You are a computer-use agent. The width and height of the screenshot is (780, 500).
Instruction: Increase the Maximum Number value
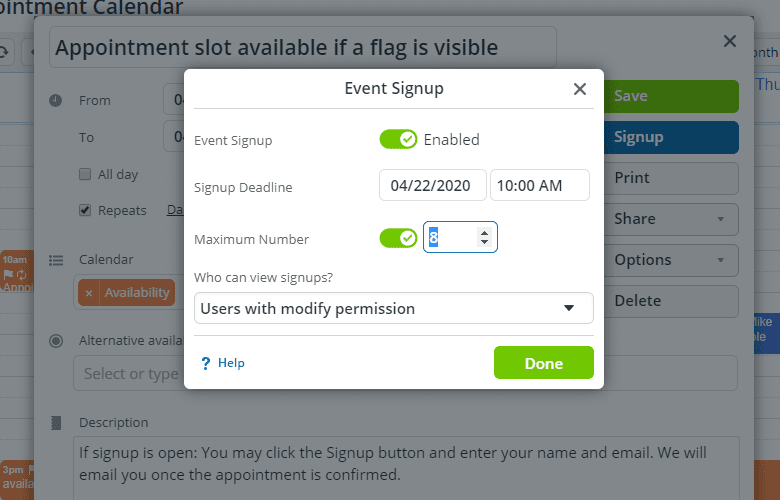[485, 233]
